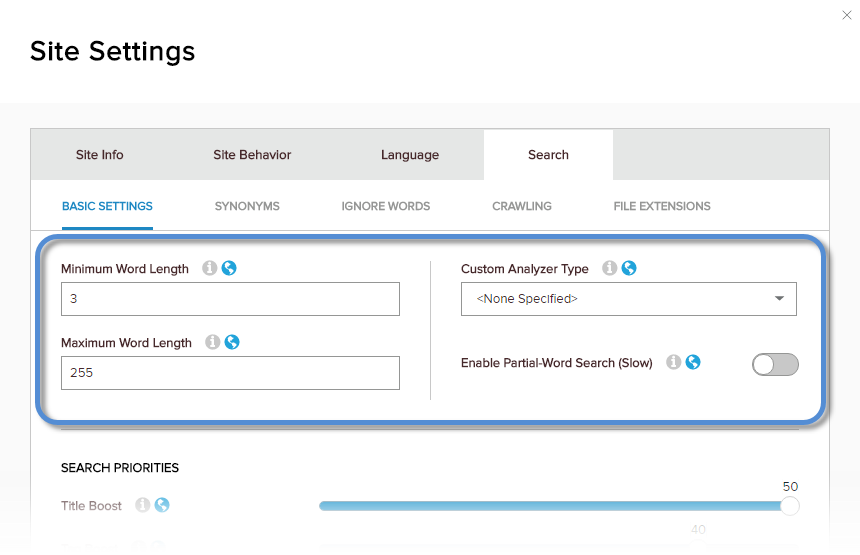Screen dimensions: 860x555
Task: Click the Title Boost label
Action: coord(91,506)
